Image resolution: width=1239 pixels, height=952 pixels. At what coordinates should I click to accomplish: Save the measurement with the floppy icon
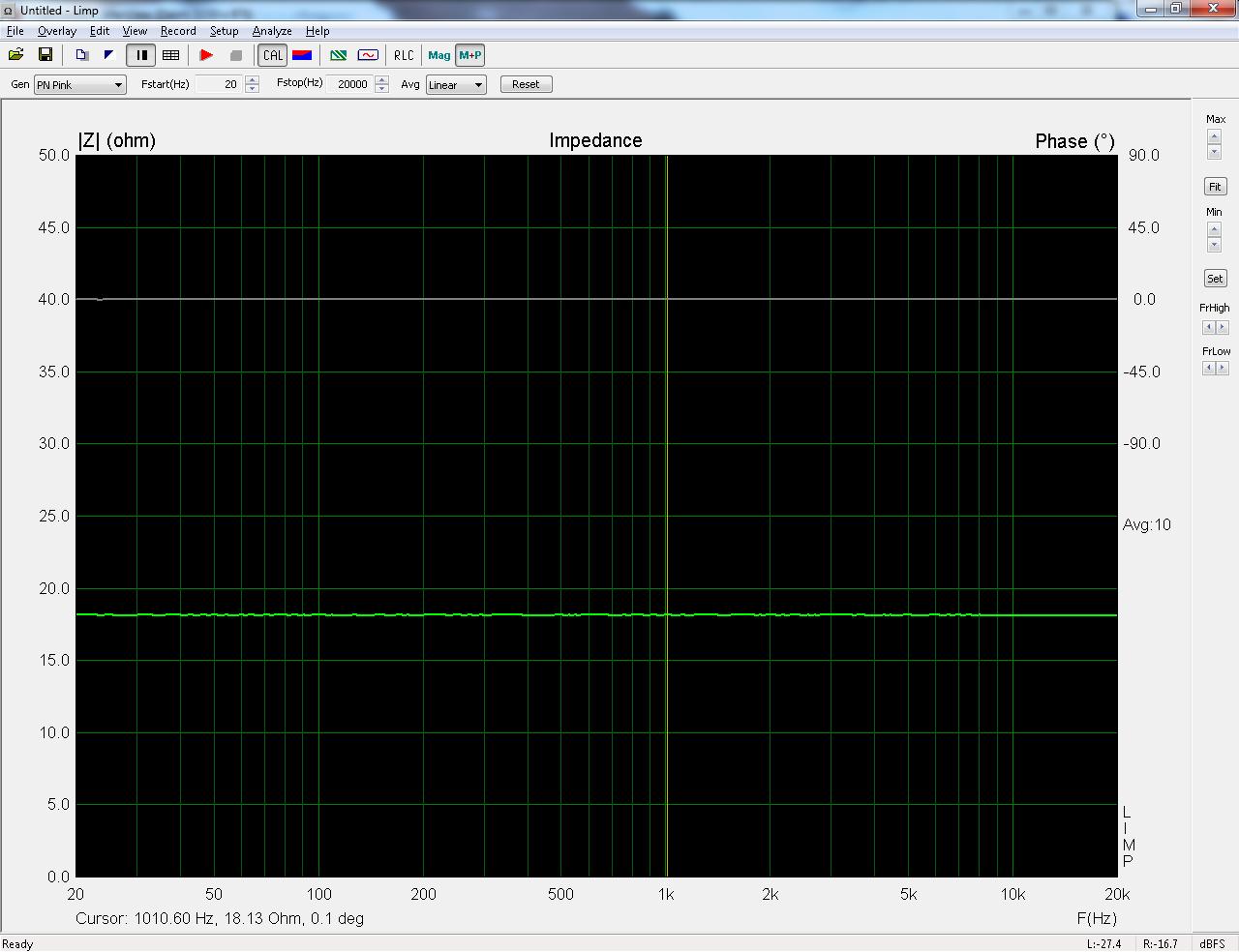(x=45, y=55)
